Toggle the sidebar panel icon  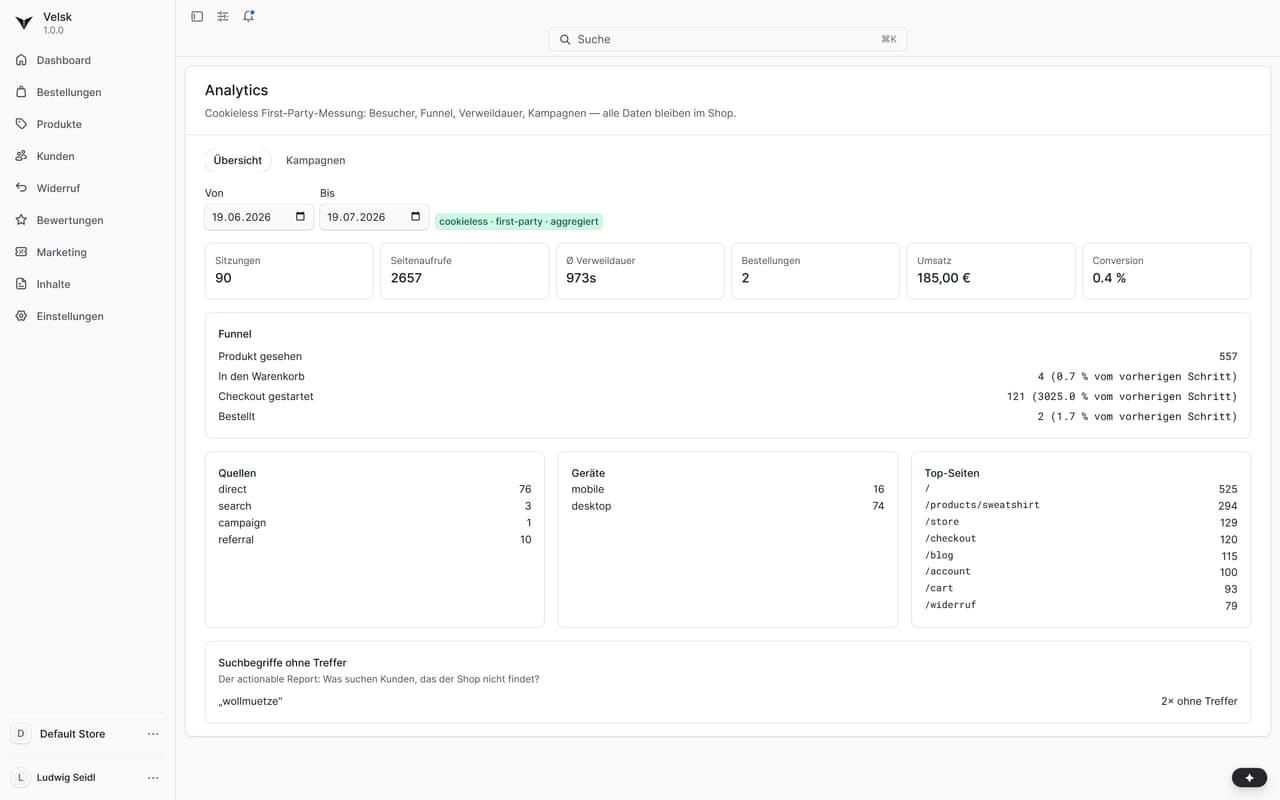(197, 16)
